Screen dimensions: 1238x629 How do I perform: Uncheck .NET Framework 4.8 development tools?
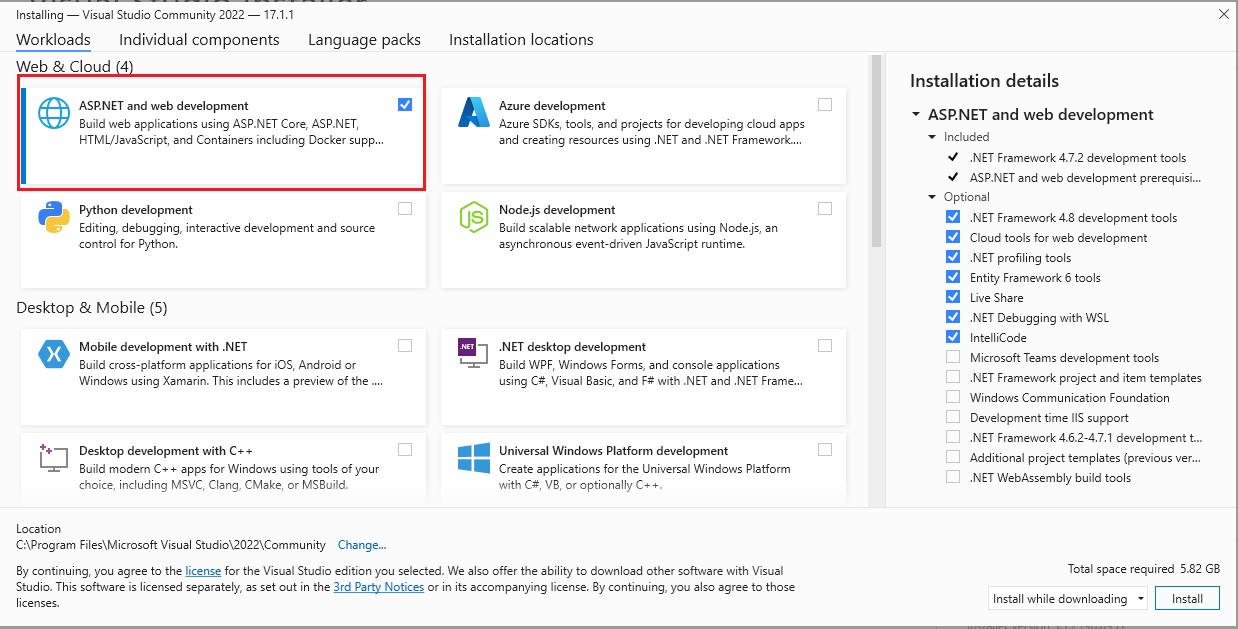pos(953,217)
